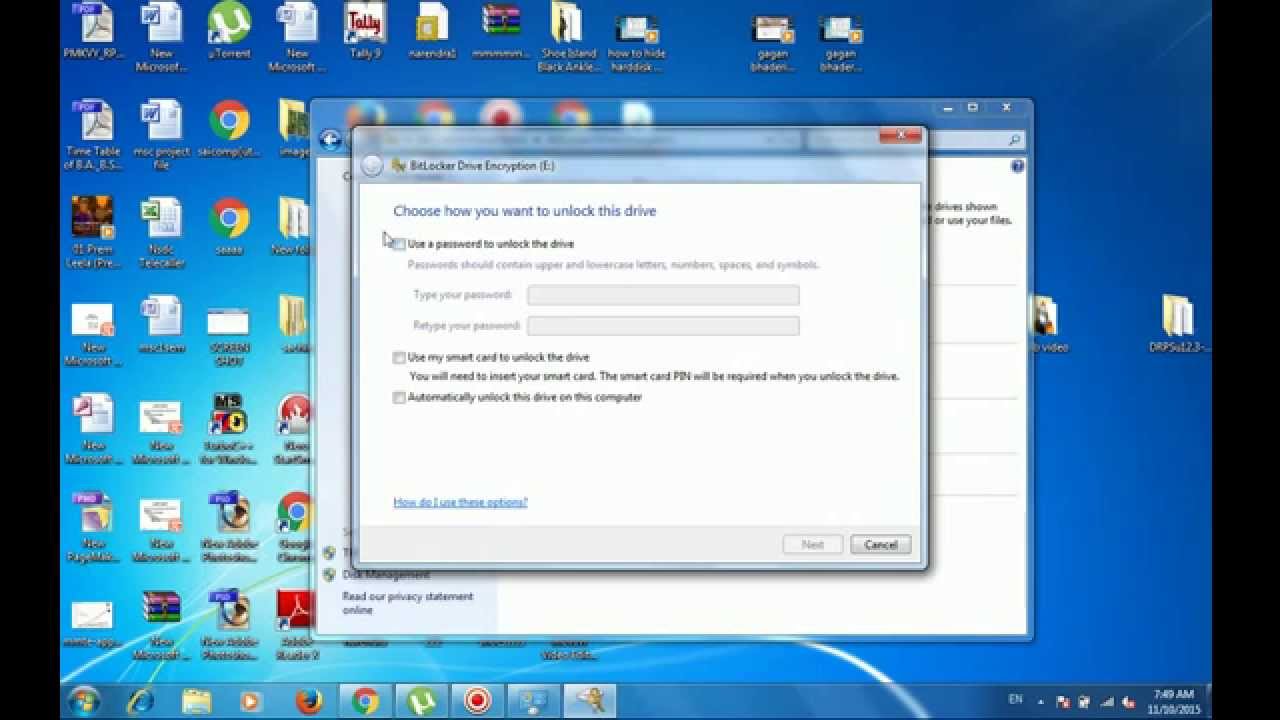This screenshot has height=720, width=1280.
Task: Switch to uTorrent on the taskbar
Action: click(x=421, y=700)
